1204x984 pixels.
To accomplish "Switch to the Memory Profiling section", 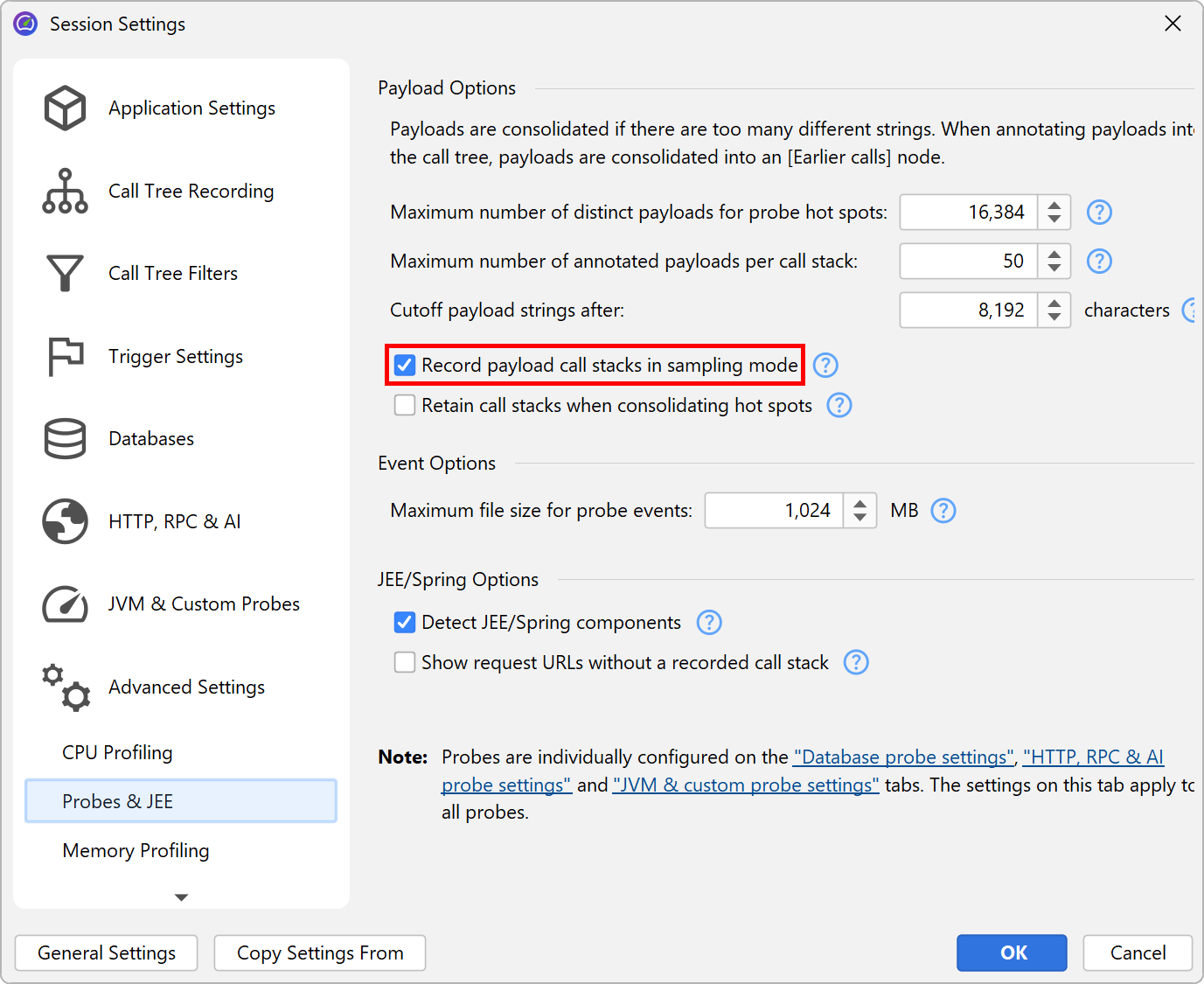I will tap(136, 851).
